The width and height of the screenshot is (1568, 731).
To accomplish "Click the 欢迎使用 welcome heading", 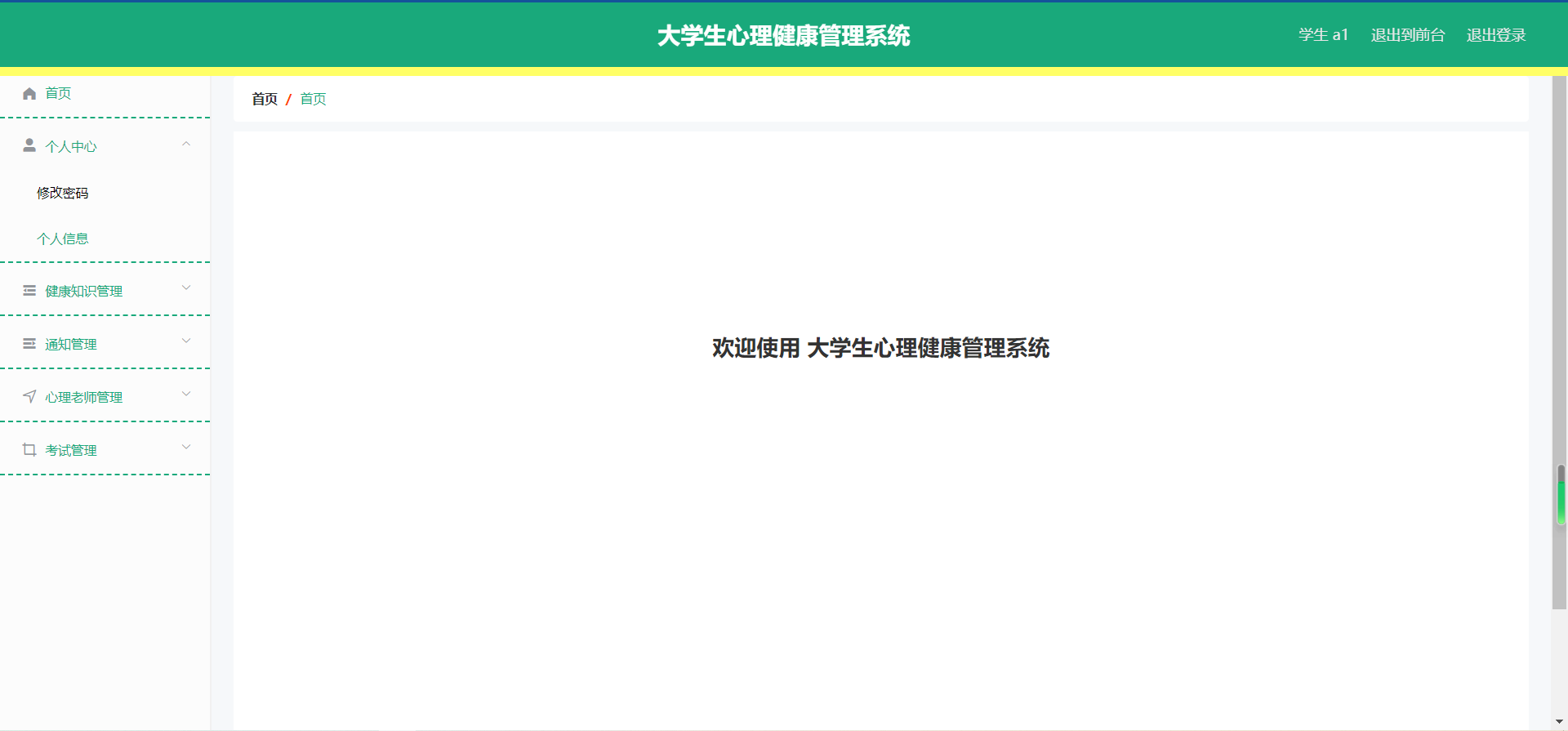I will pos(880,348).
